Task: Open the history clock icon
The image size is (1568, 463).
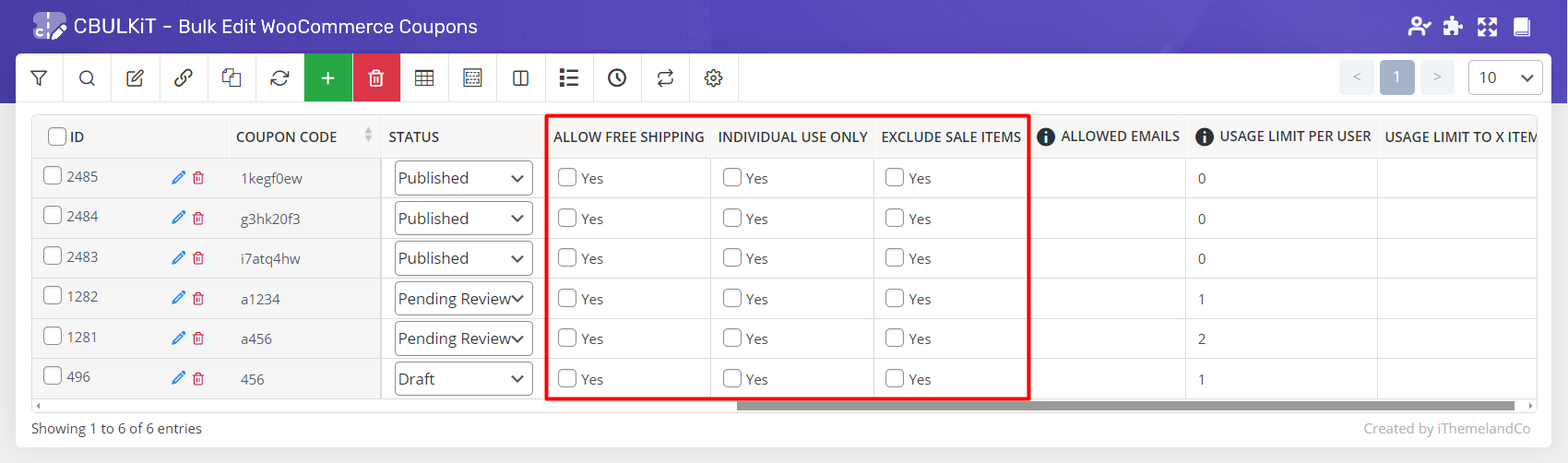Action: (x=617, y=78)
